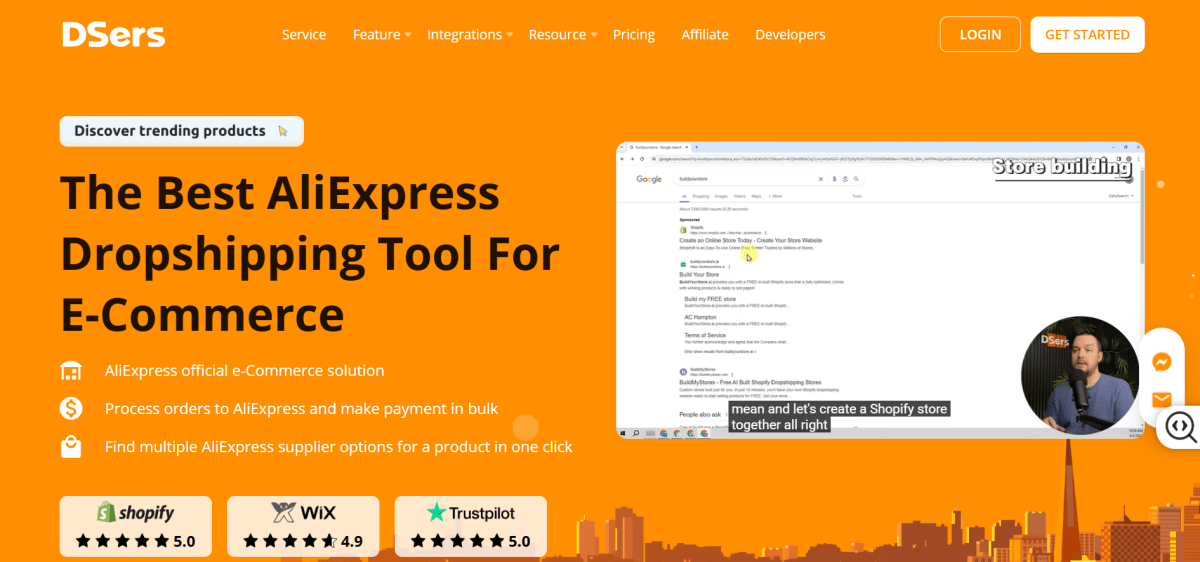Click the GET STARTED button

pos(1087,34)
